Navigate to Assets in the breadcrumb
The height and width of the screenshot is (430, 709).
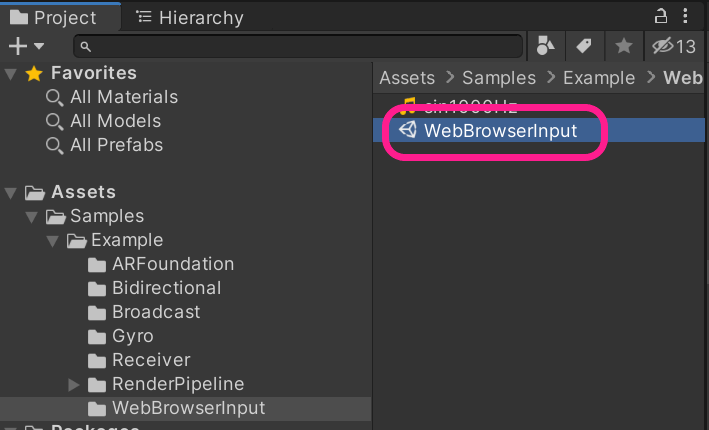tap(407, 78)
